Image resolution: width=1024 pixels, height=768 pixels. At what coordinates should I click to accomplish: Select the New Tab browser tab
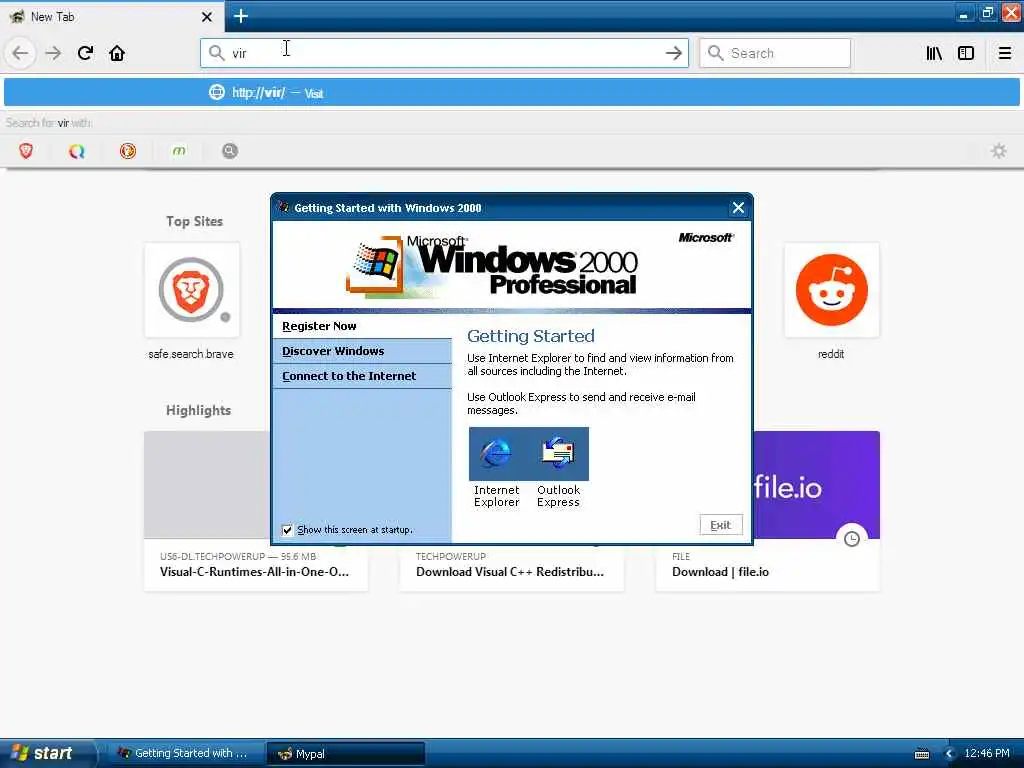tap(111, 17)
